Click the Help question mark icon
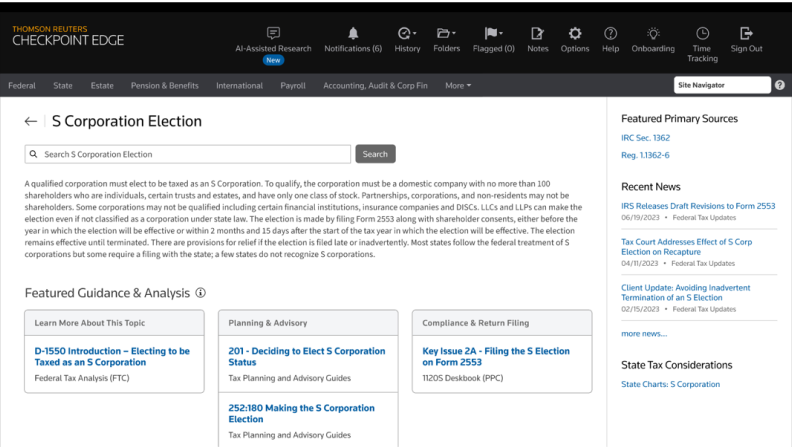The height and width of the screenshot is (447, 792). [x=610, y=33]
